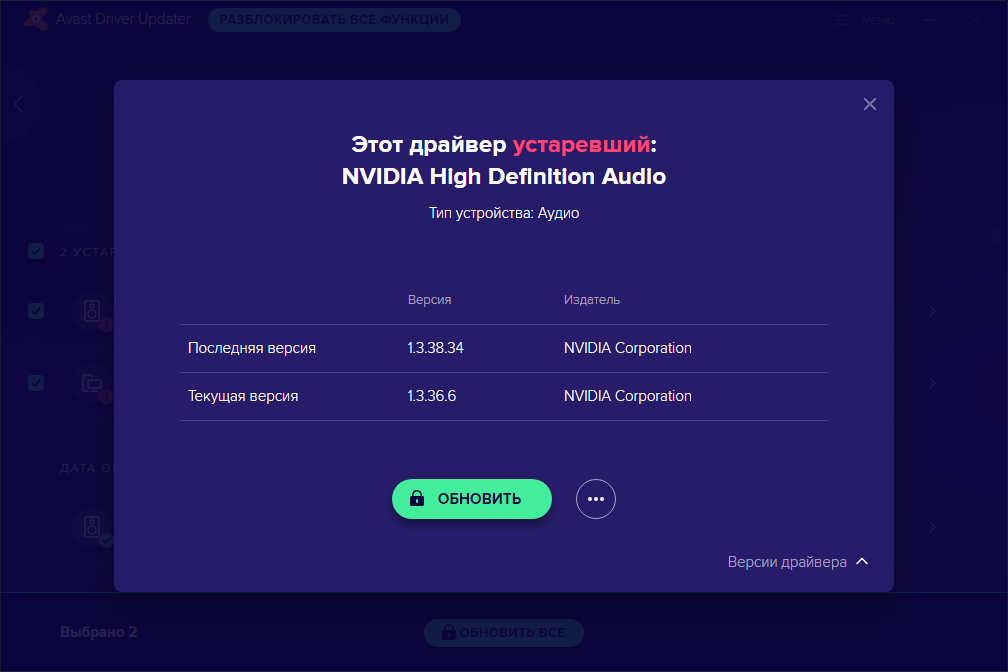
Task: Click the Тип устройства: Аудио text
Action: (504, 213)
